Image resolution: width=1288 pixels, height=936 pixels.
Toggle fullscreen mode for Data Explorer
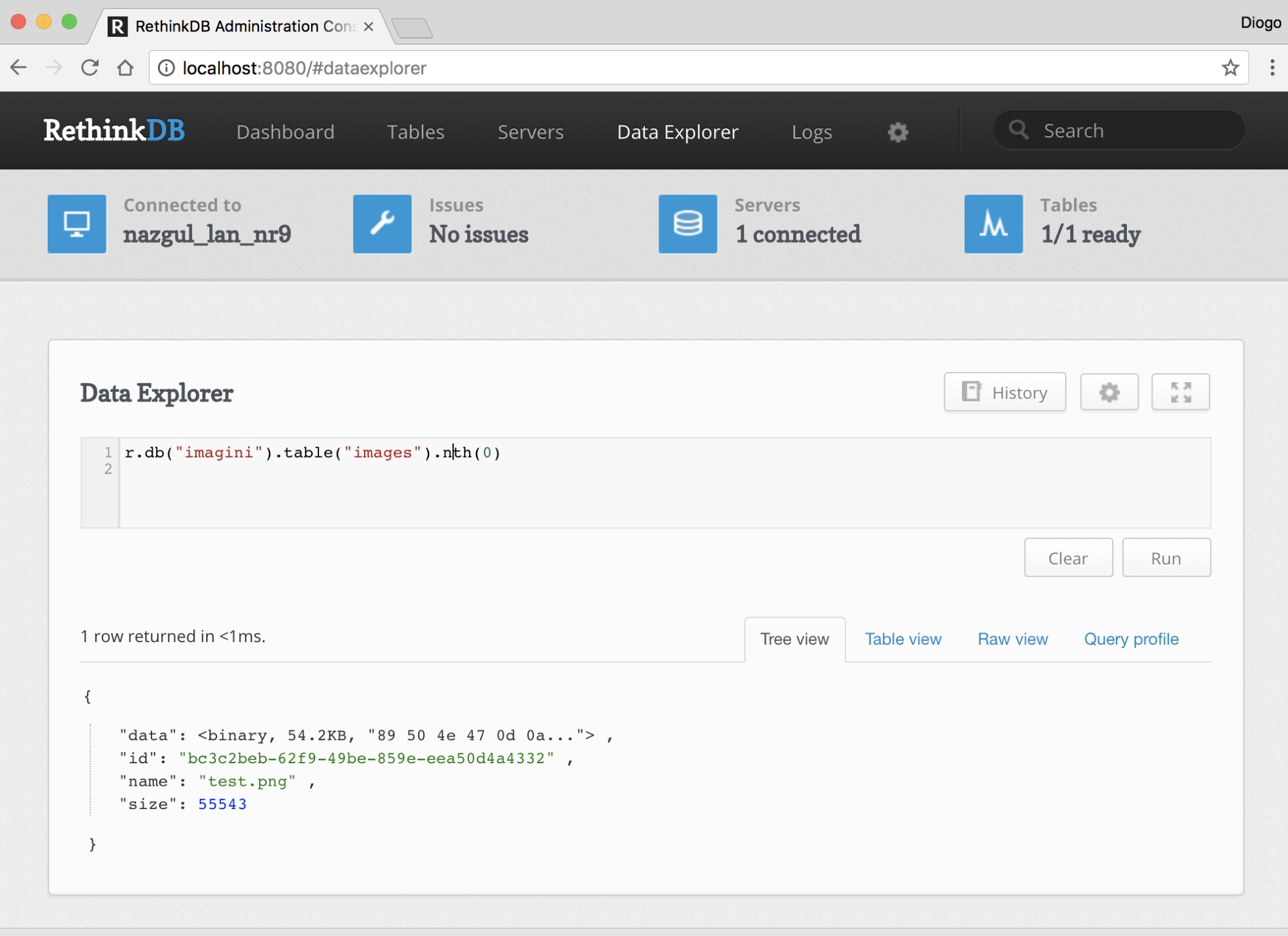click(x=1180, y=392)
